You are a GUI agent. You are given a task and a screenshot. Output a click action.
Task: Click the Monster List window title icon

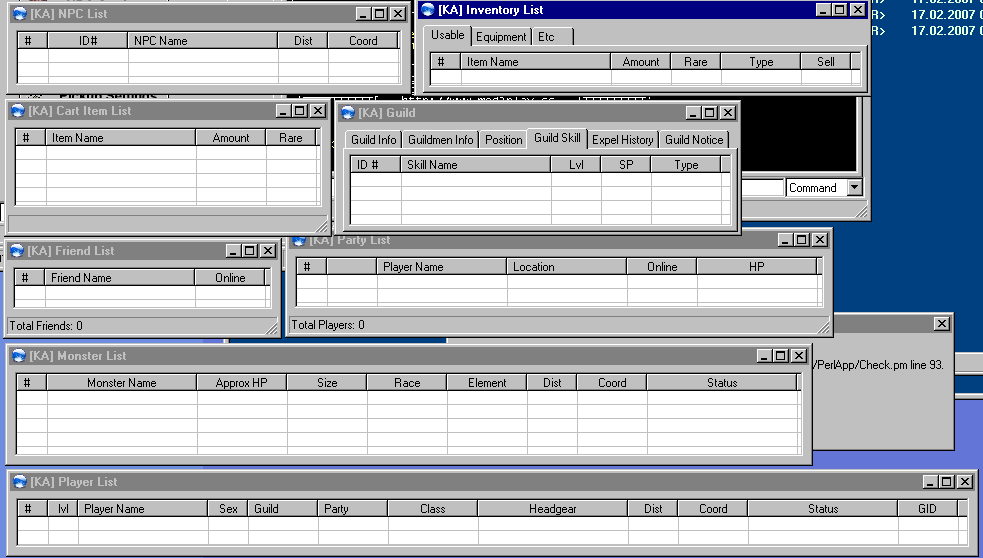coord(19,356)
